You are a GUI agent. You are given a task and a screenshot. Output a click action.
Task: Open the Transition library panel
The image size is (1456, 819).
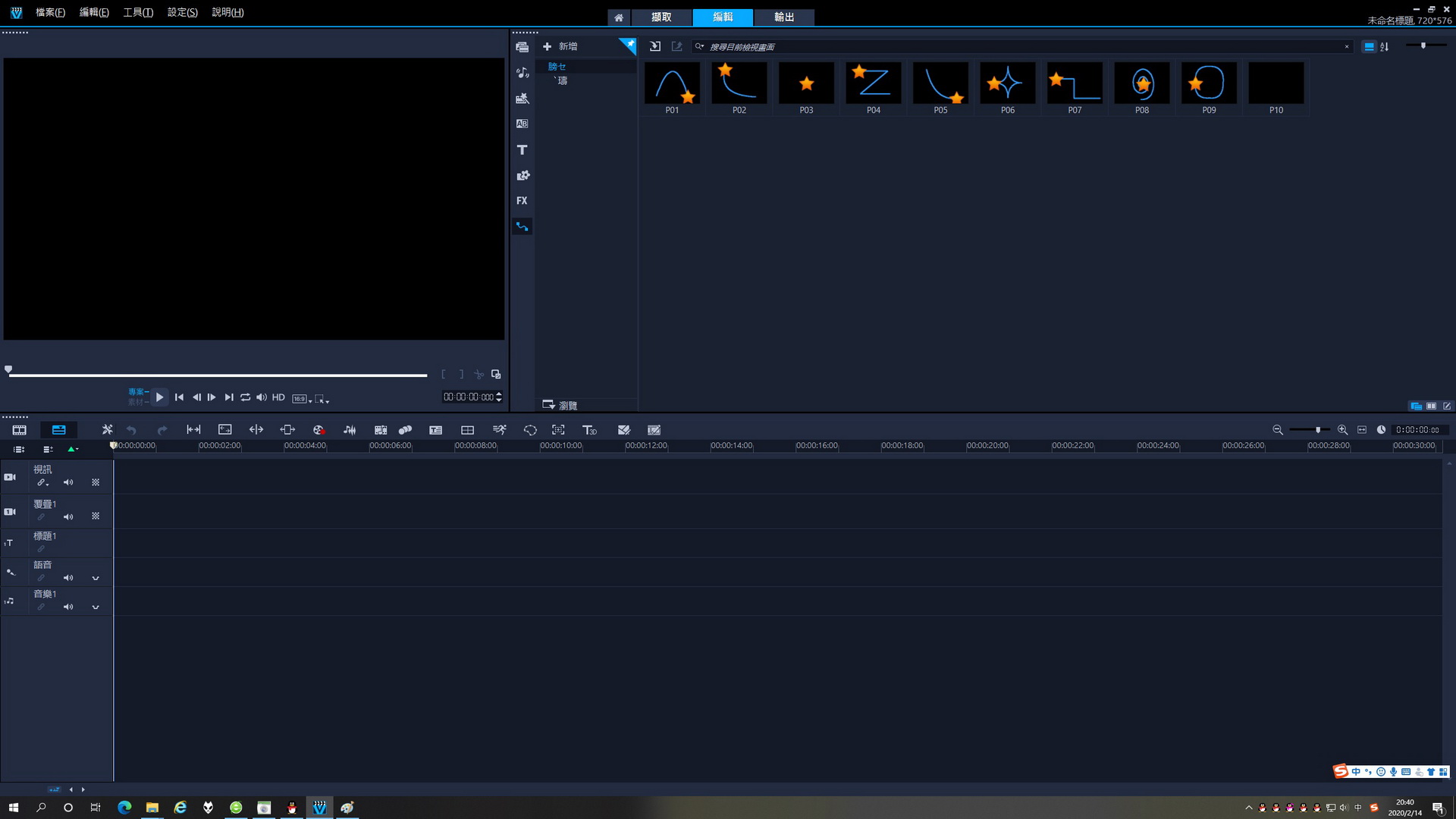tap(522, 124)
